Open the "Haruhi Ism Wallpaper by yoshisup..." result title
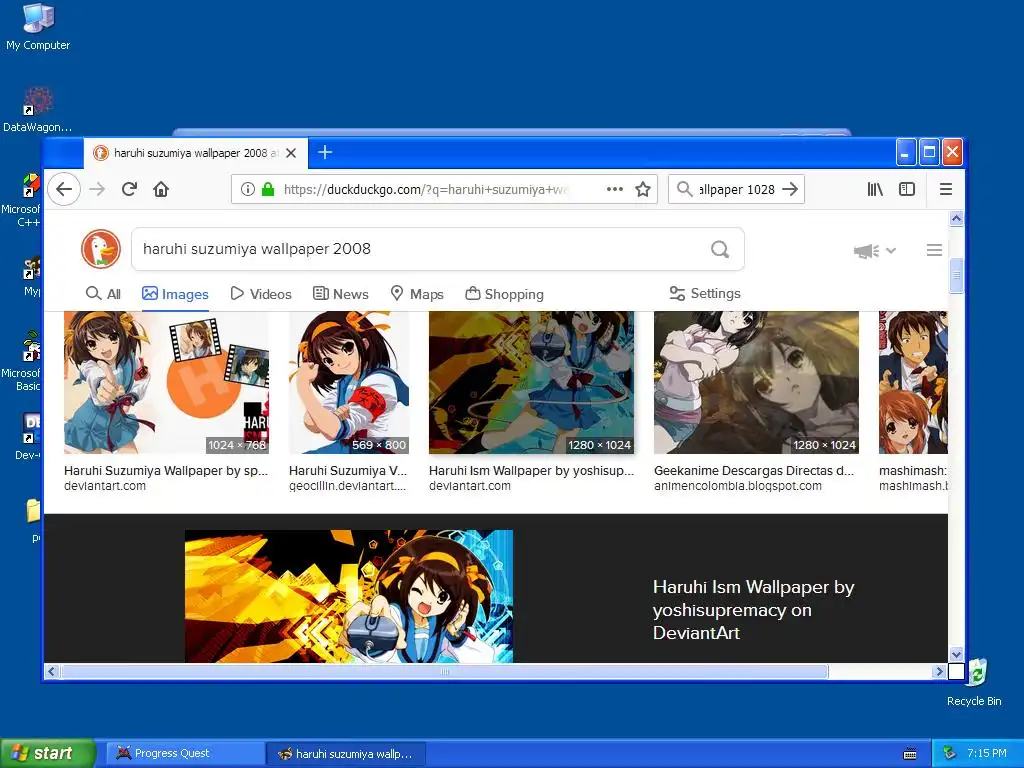The height and width of the screenshot is (768, 1024). pos(532,471)
